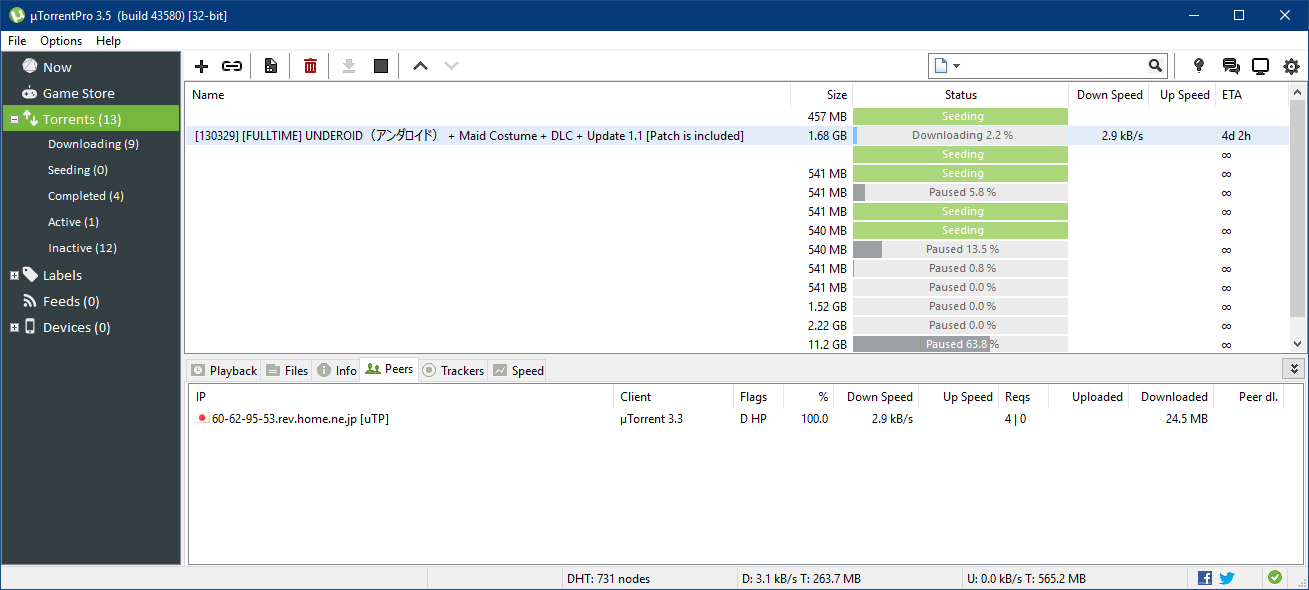1309x590 pixels.
Task: Sort torrents by the Size column
Action: coord(821,95)
